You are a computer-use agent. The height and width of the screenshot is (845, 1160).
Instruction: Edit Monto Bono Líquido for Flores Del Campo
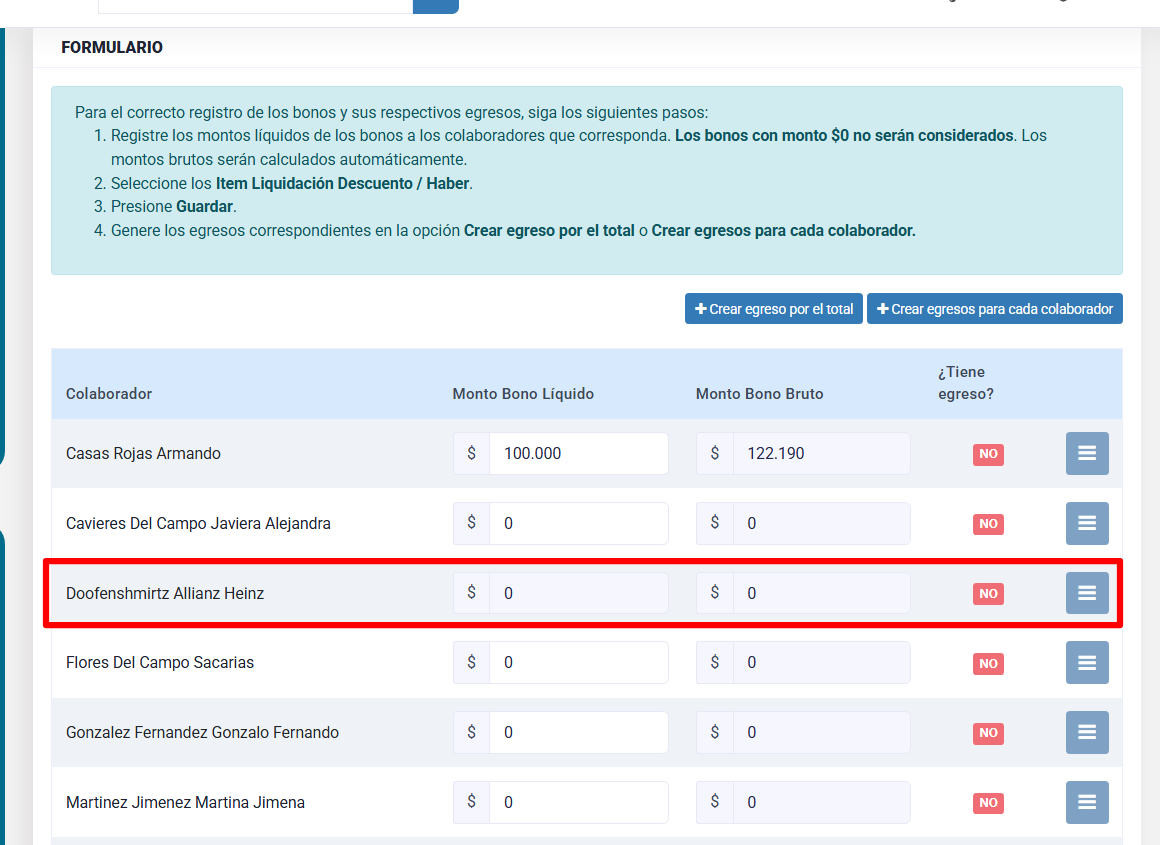coord(578,662)
